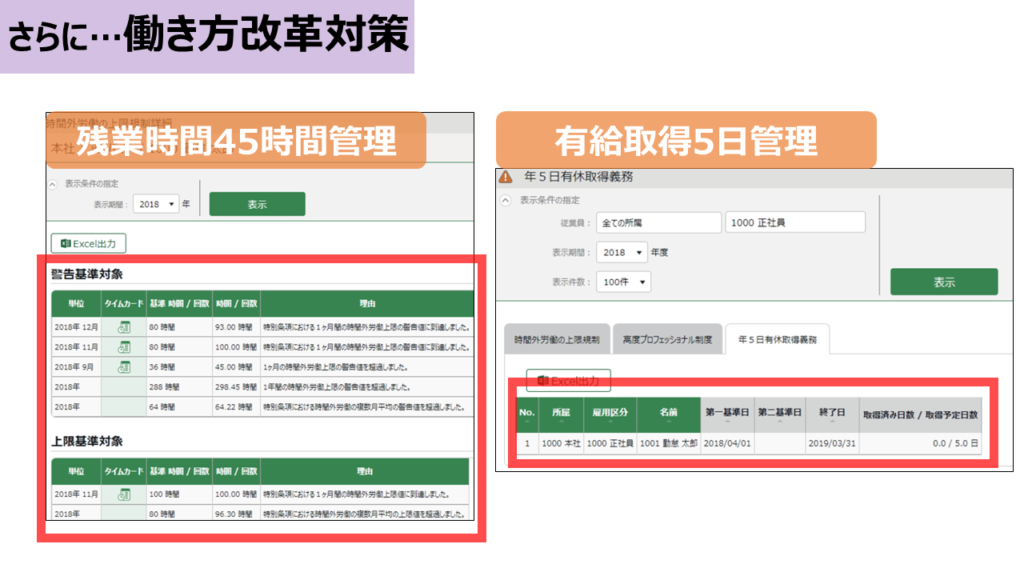Click the 2019/03/31 end date cell
The height and width of the screenshot is (576, 1024).
(x=832, y=443)
